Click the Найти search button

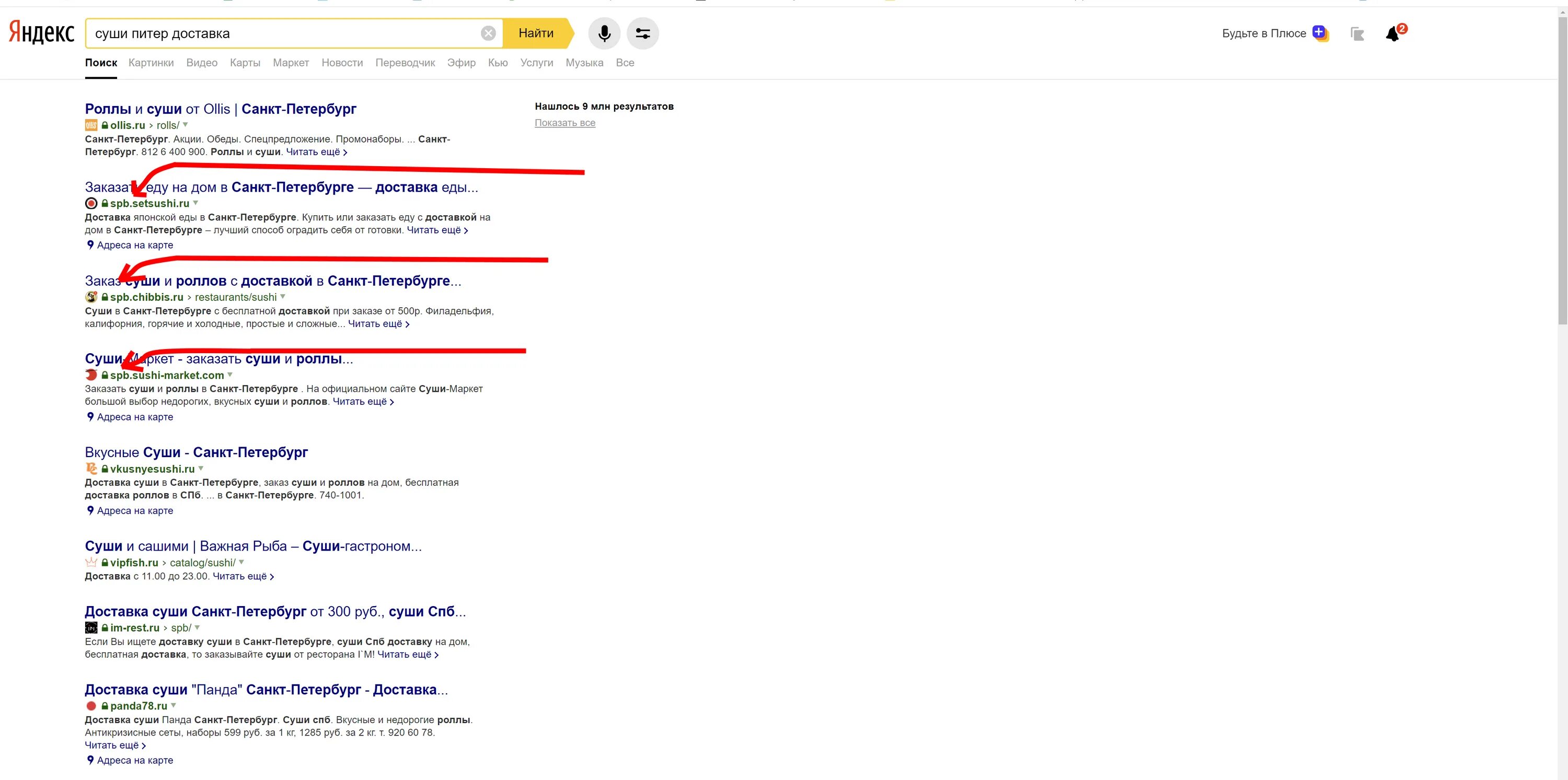536,33
